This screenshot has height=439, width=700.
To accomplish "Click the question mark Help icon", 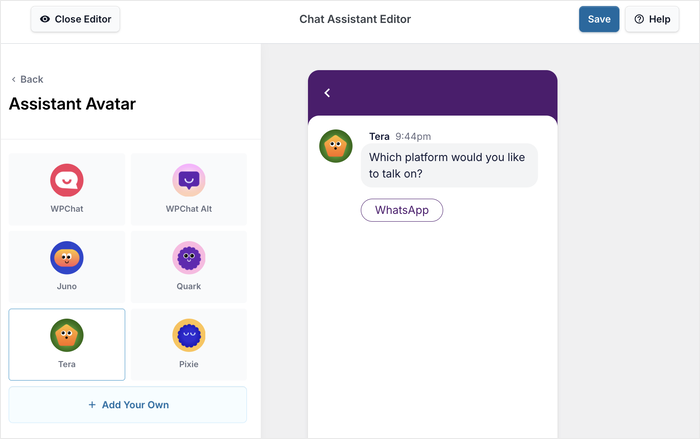I will coord(639,19).
